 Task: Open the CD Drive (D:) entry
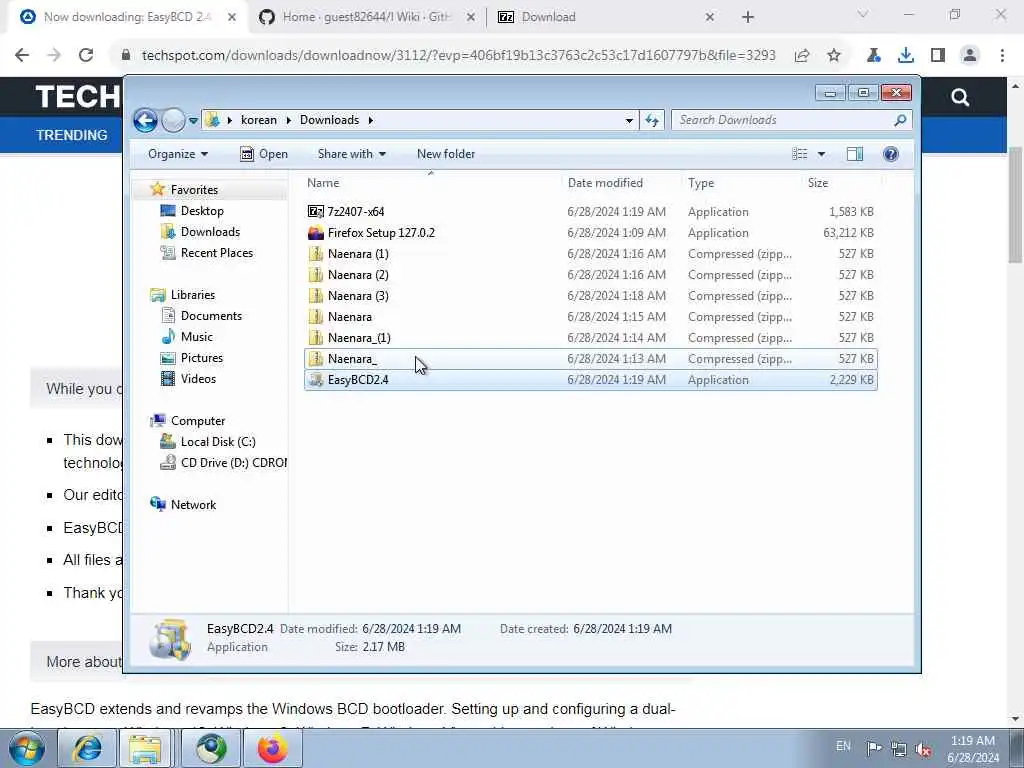223,463
